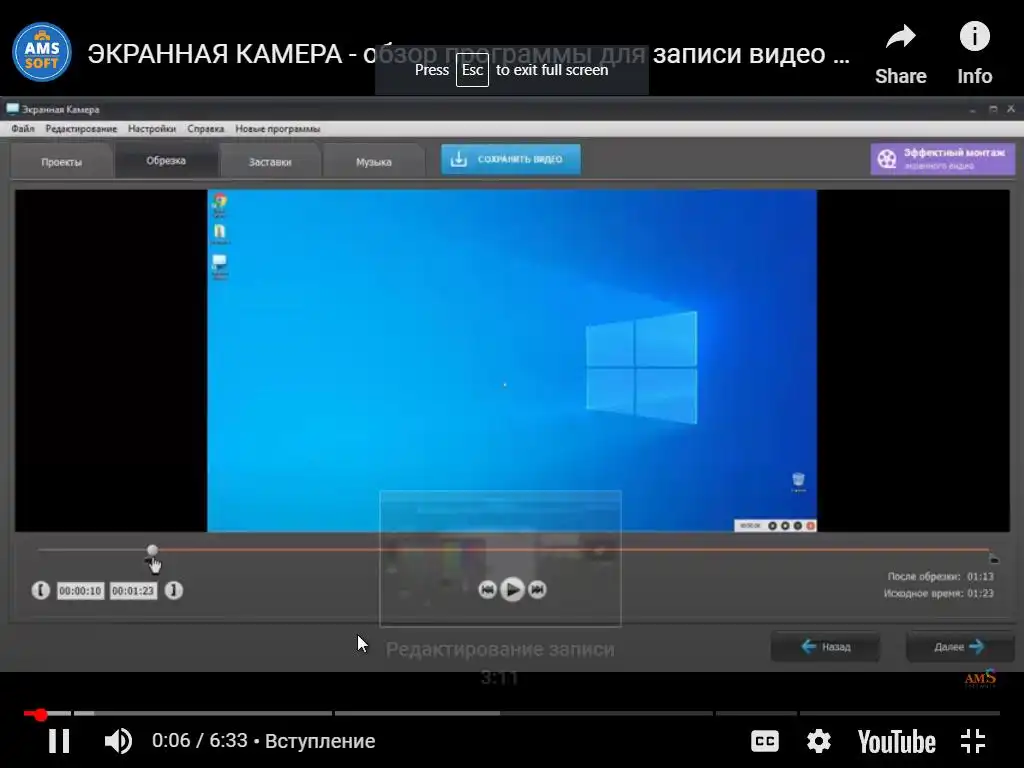Click the Далее next button

[960, 647]
